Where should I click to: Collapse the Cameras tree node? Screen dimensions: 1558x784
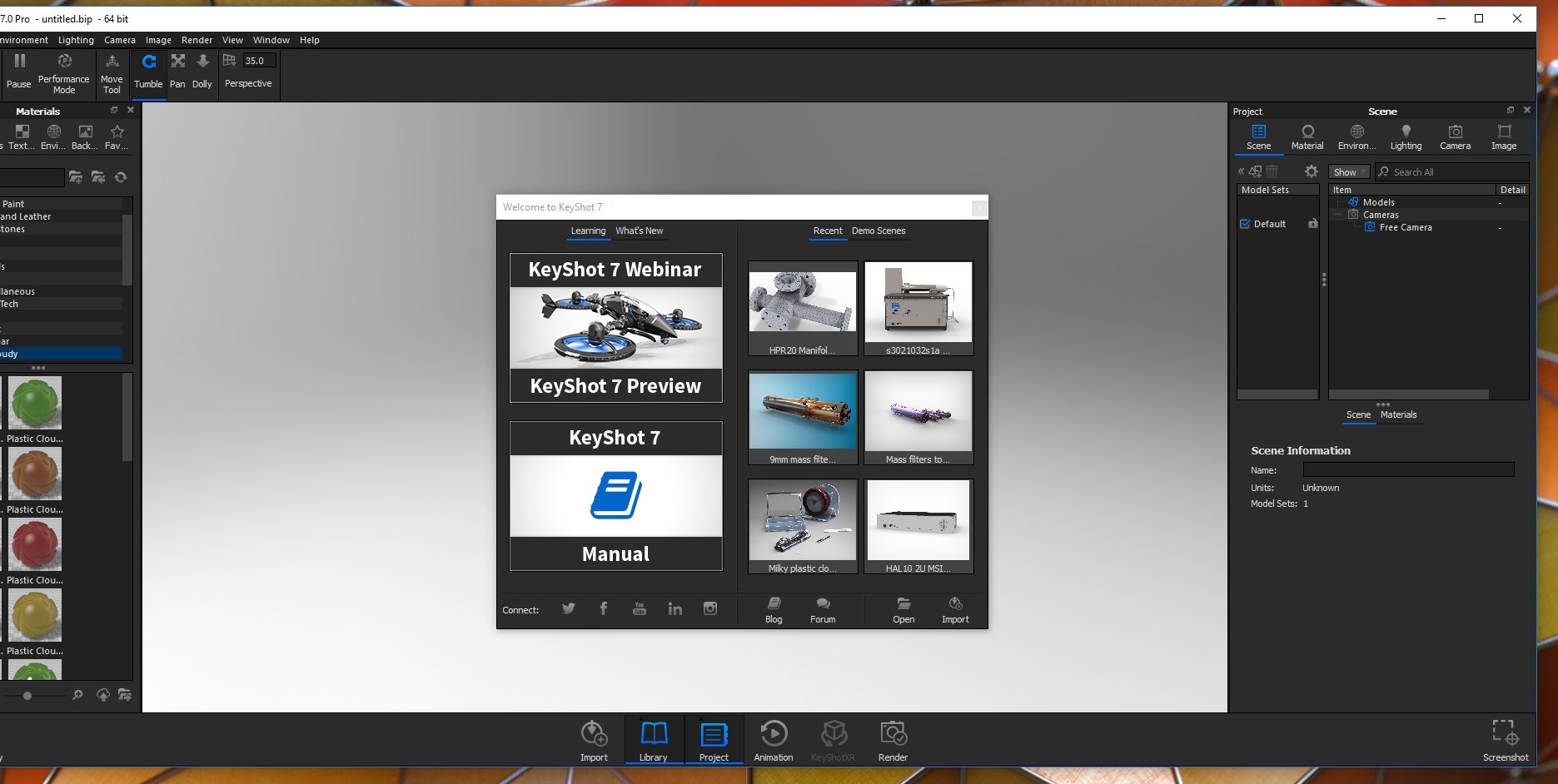tap(1338, 215)
